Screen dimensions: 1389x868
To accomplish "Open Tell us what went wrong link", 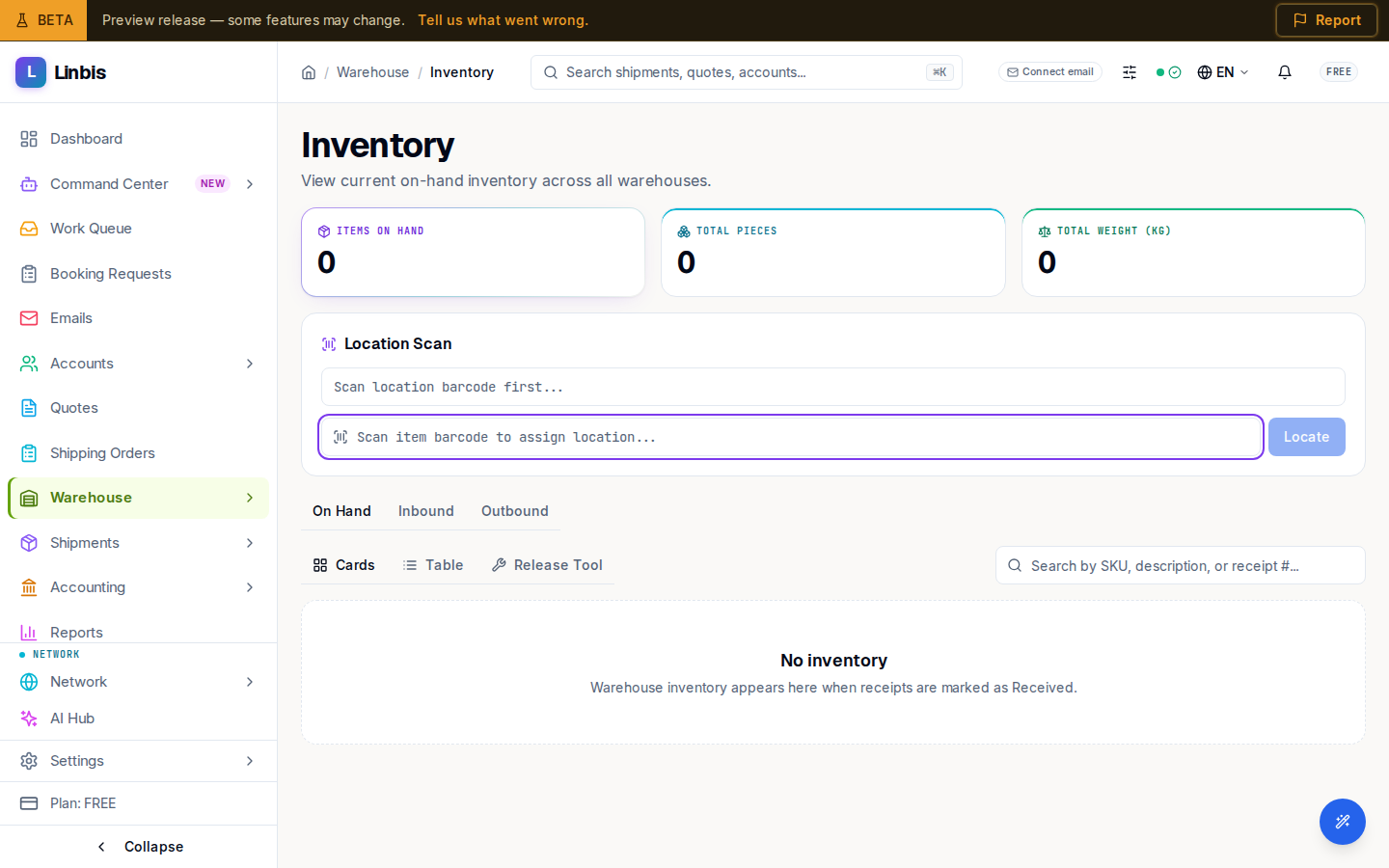I will [x=503, y=20].
